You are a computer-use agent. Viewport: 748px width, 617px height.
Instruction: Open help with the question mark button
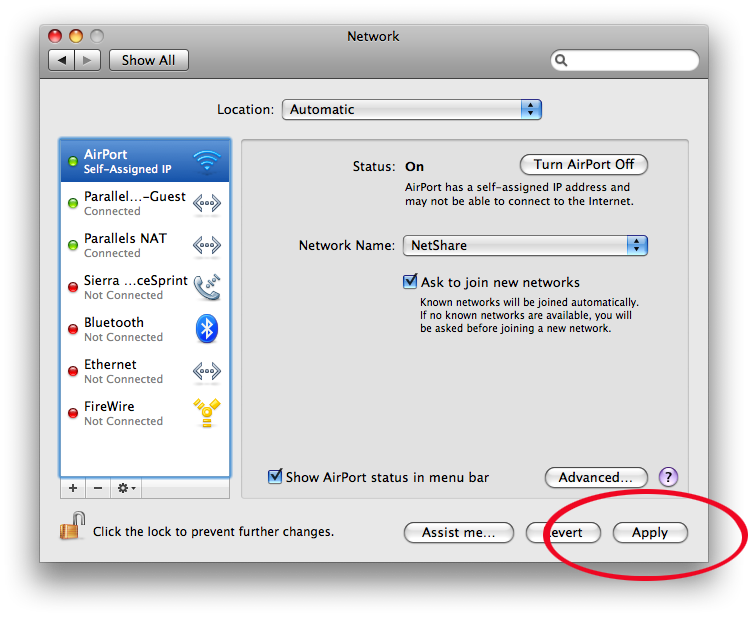click(x=668, y=477)
